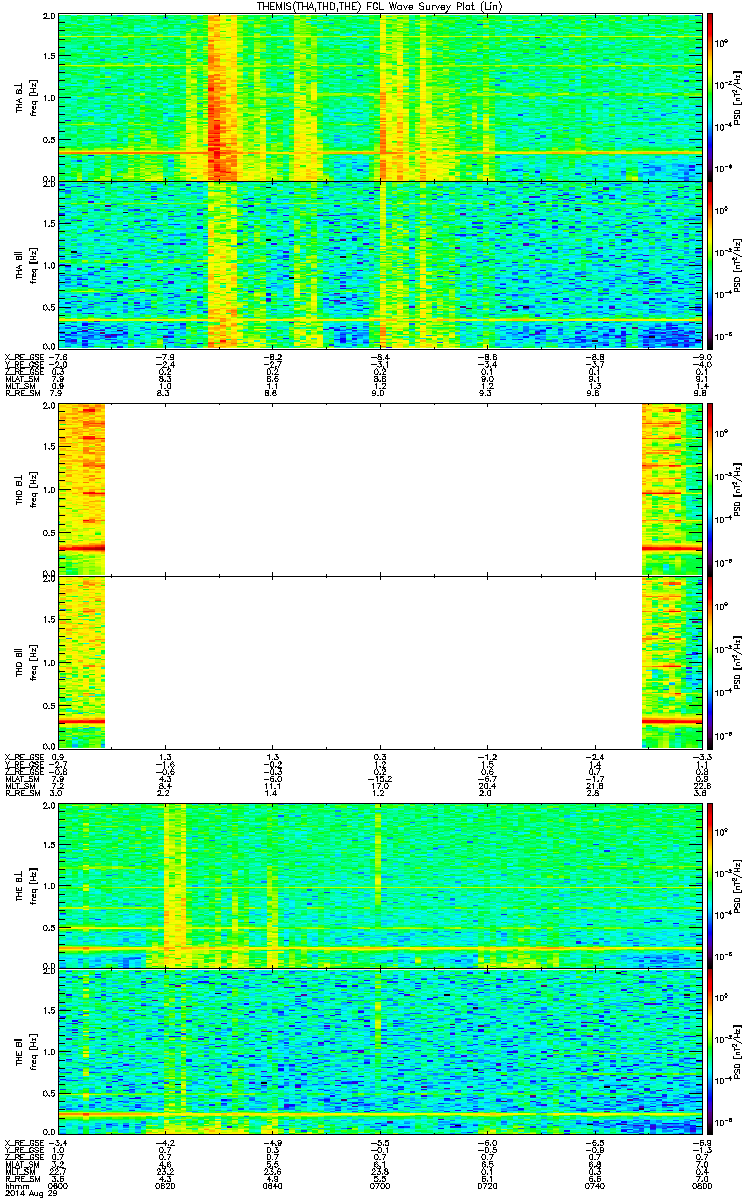
Task: Click the 2.0 tick on THE BL axis
Action: coord(49,806)
